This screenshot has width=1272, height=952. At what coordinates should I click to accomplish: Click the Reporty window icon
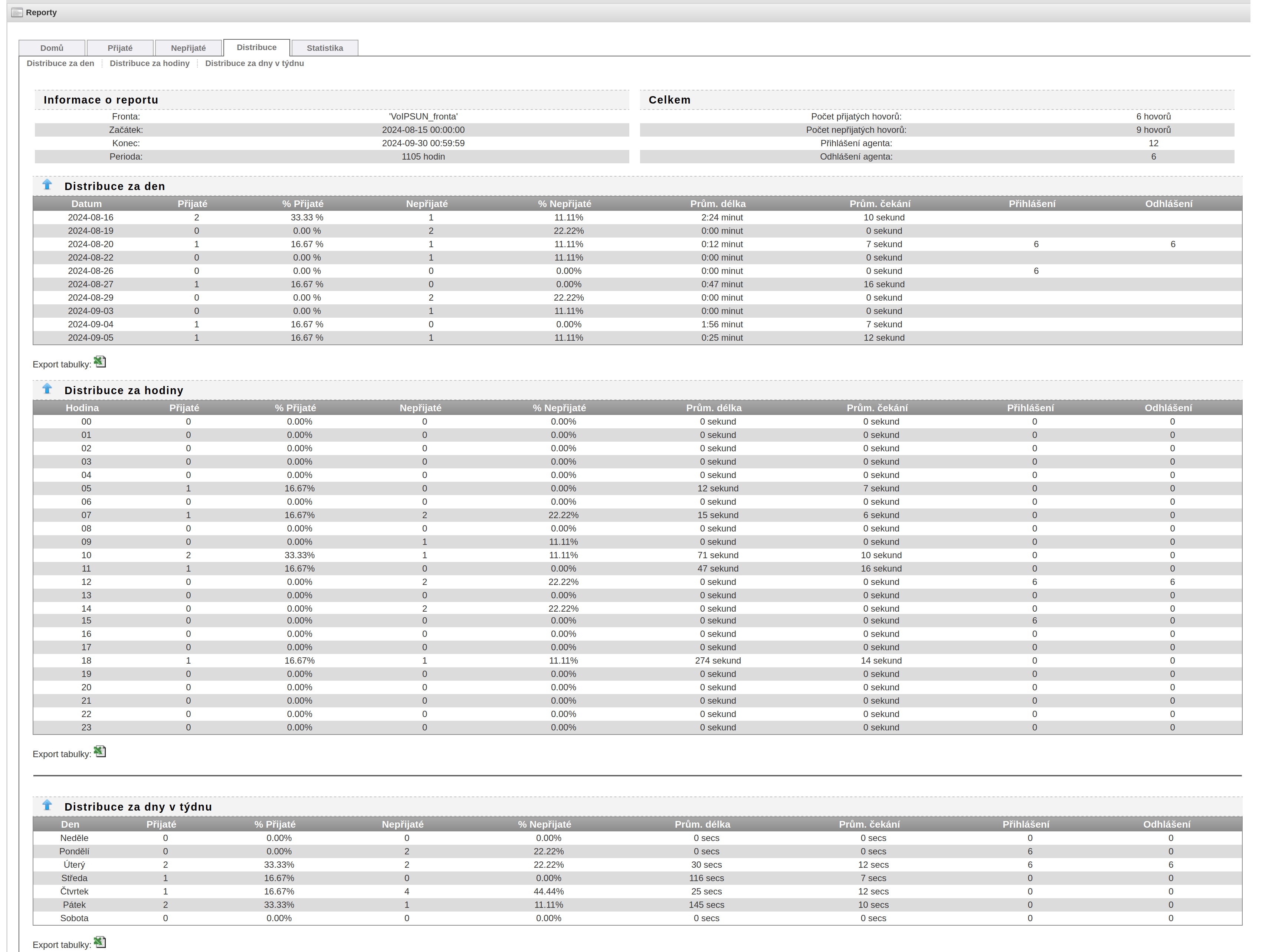tap(17, 12)
